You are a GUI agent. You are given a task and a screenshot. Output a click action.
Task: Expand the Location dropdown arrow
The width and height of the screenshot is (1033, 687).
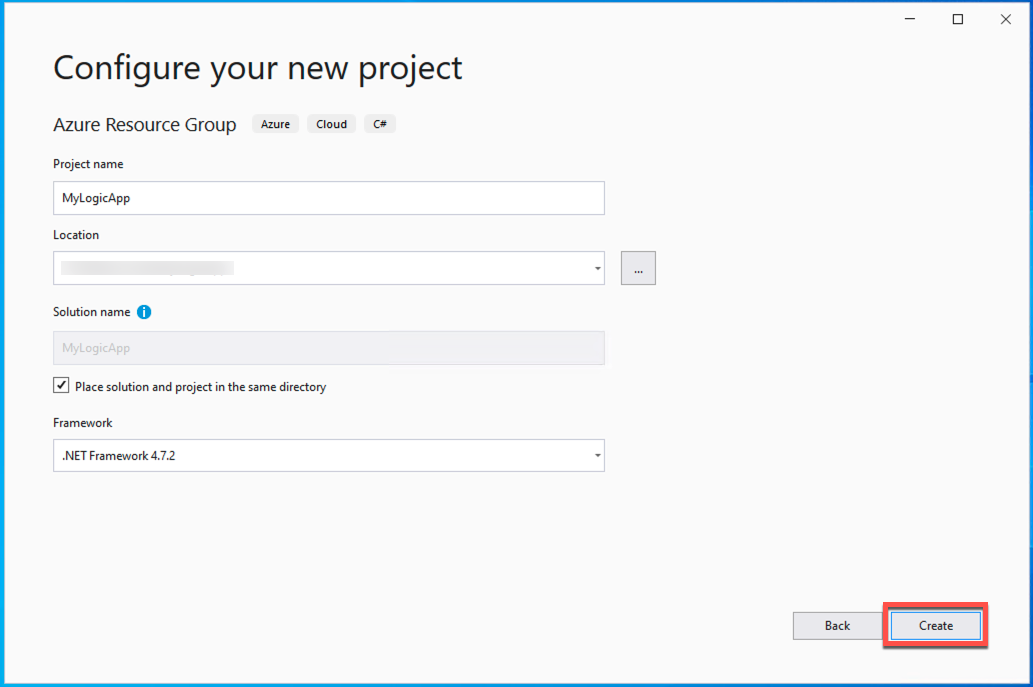[597, 268]
